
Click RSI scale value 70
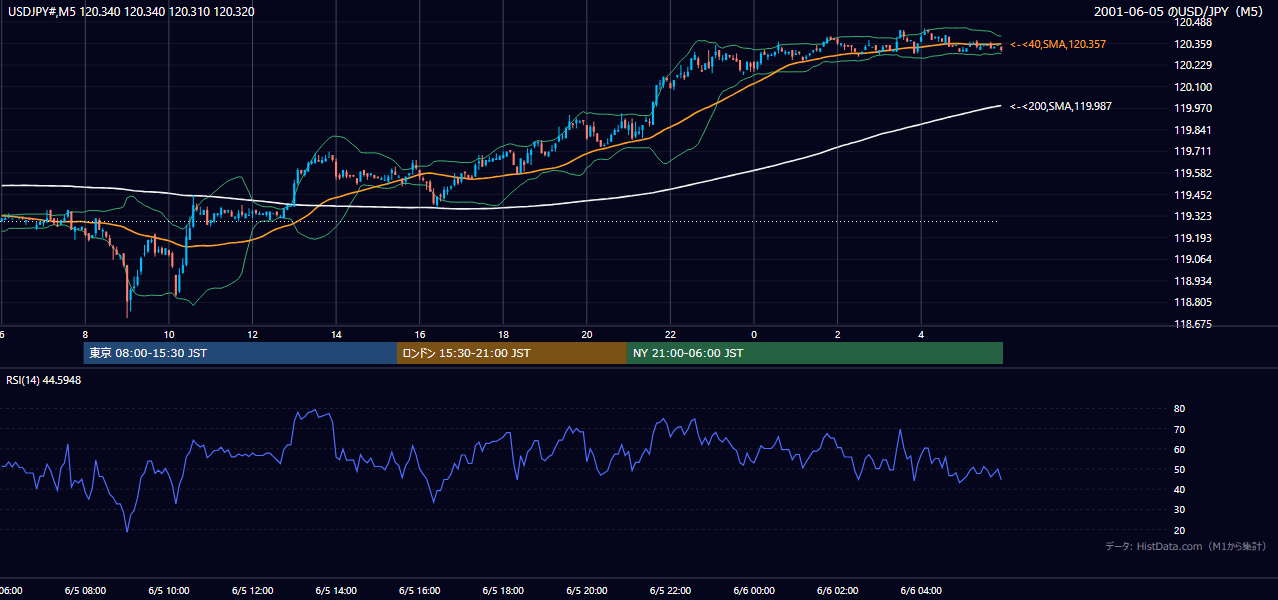click(1179, 429)
